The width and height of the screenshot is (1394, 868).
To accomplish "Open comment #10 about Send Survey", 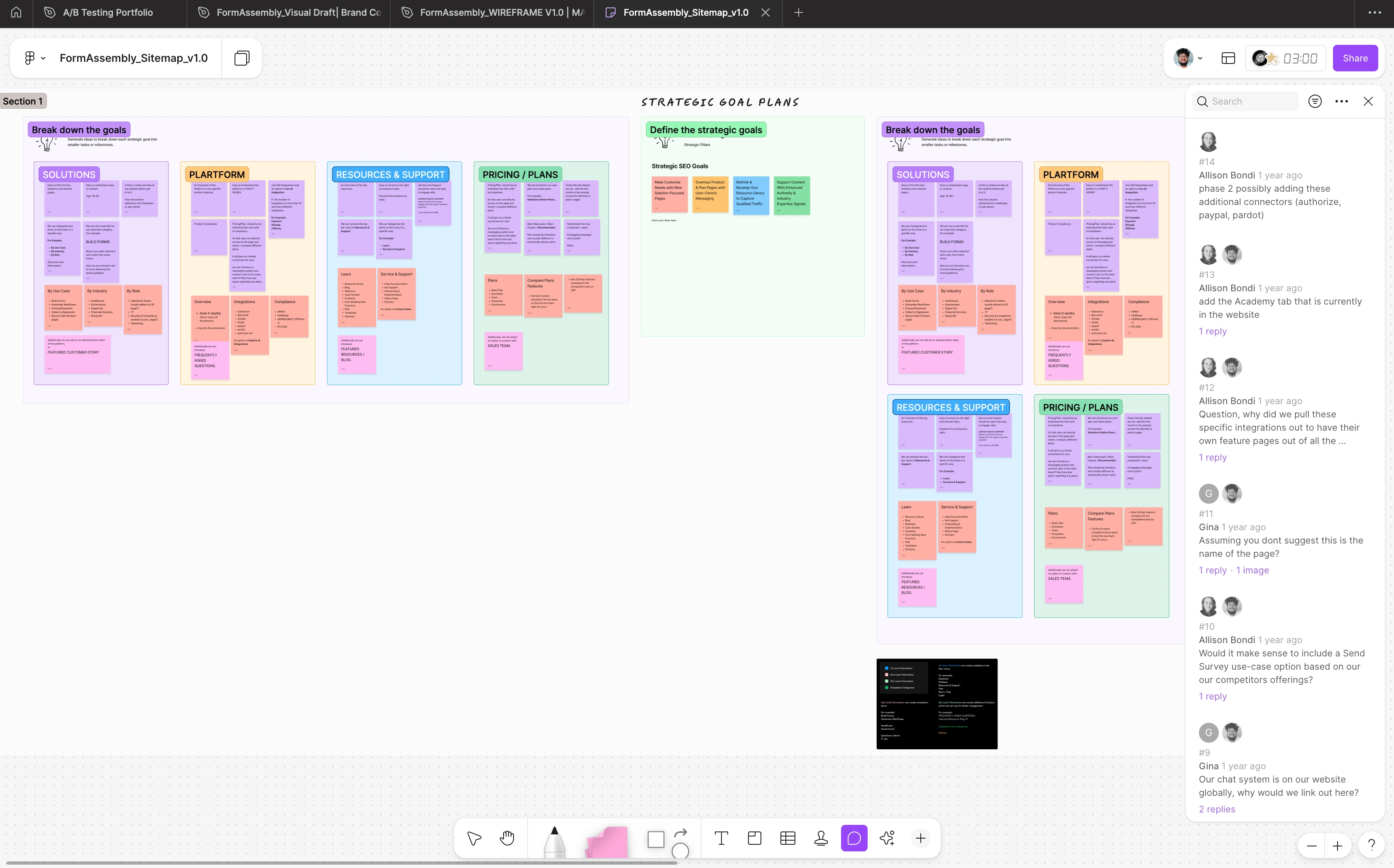I will (1285, 649).
